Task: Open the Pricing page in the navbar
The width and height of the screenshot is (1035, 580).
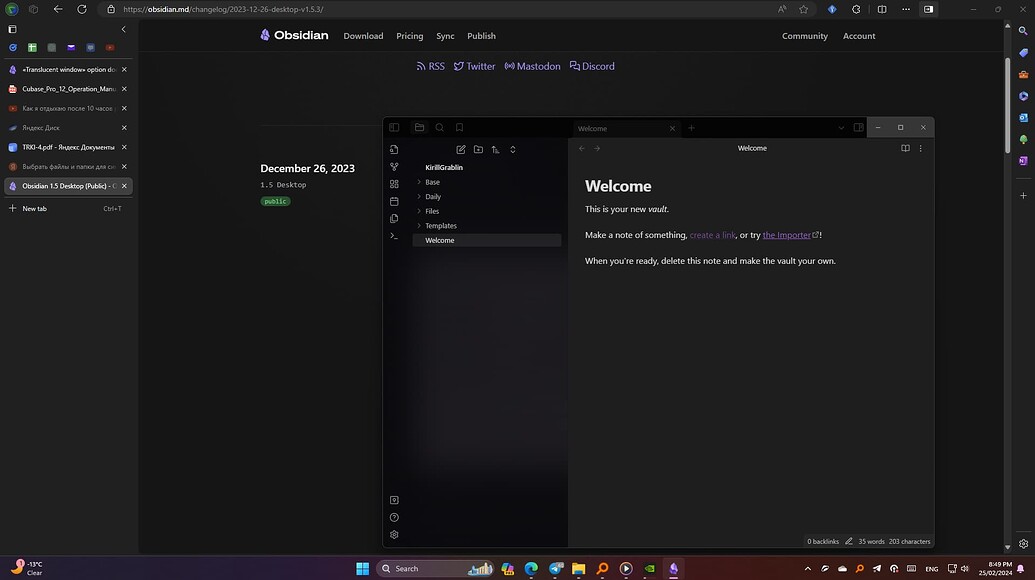Action: click(x=409, y=36)
